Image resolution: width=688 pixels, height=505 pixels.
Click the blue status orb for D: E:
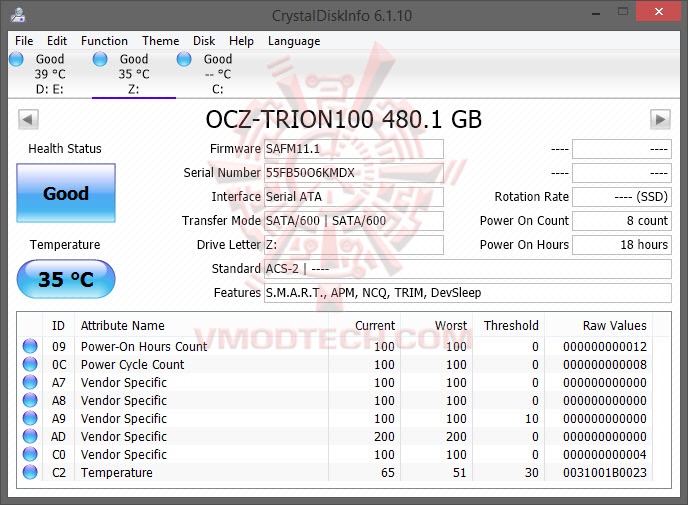pos(16,59)
